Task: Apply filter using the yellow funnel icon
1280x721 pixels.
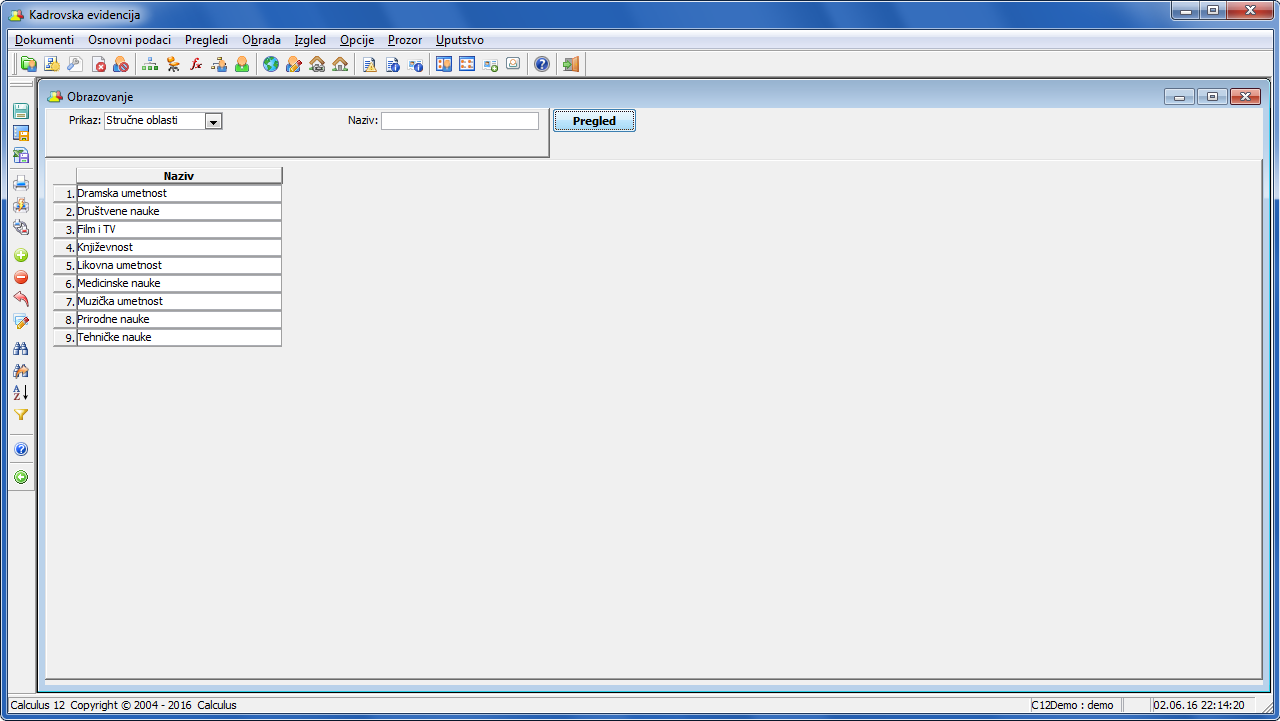Action: (21, 415)
